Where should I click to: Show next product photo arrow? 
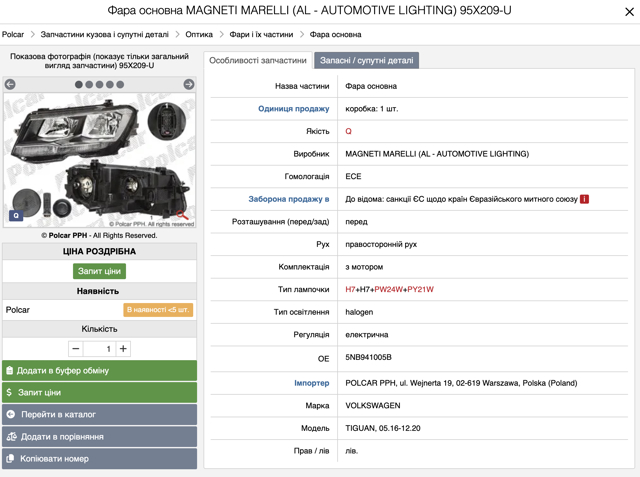click(x=189, y=84)
